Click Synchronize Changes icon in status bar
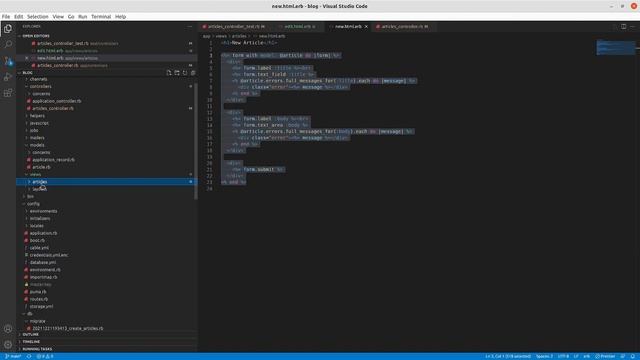 coord(29,356)
